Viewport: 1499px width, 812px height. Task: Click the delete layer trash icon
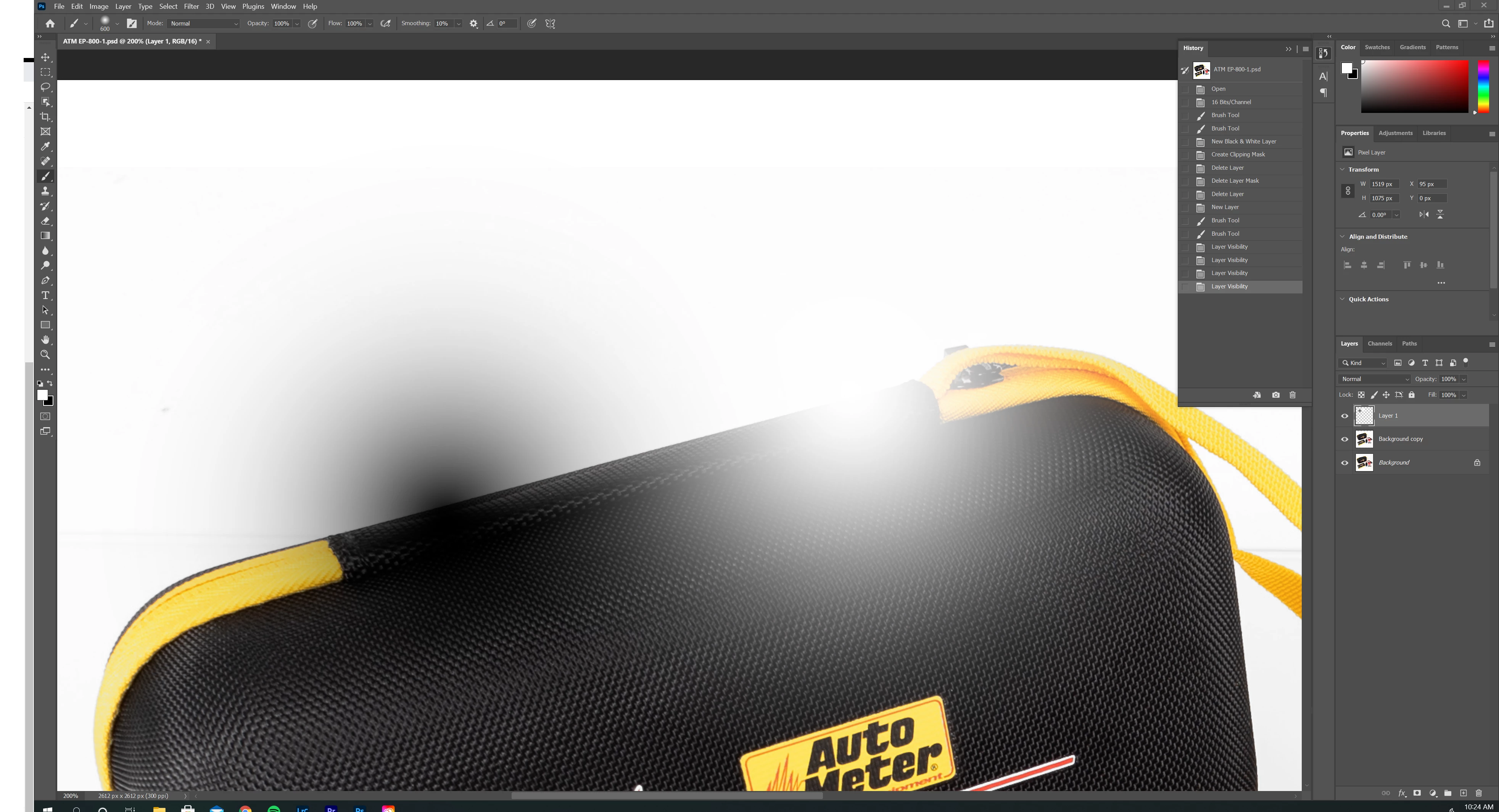coord(1479,793)
